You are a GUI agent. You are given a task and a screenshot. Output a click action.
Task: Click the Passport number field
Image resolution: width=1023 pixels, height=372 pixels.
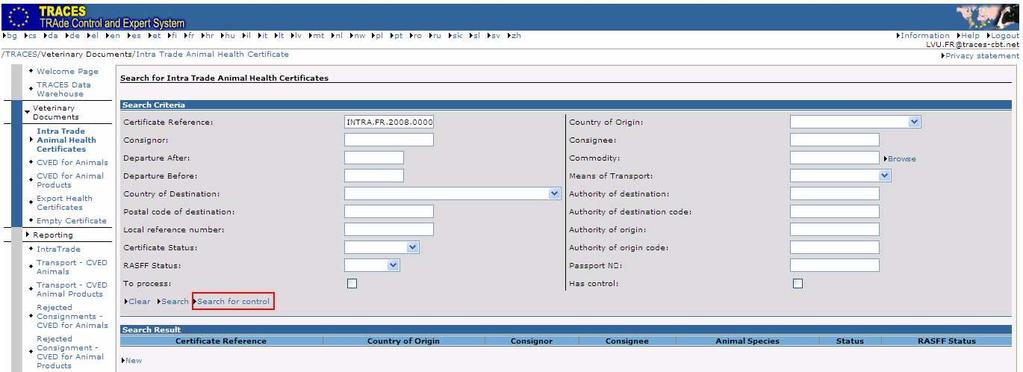834,266
